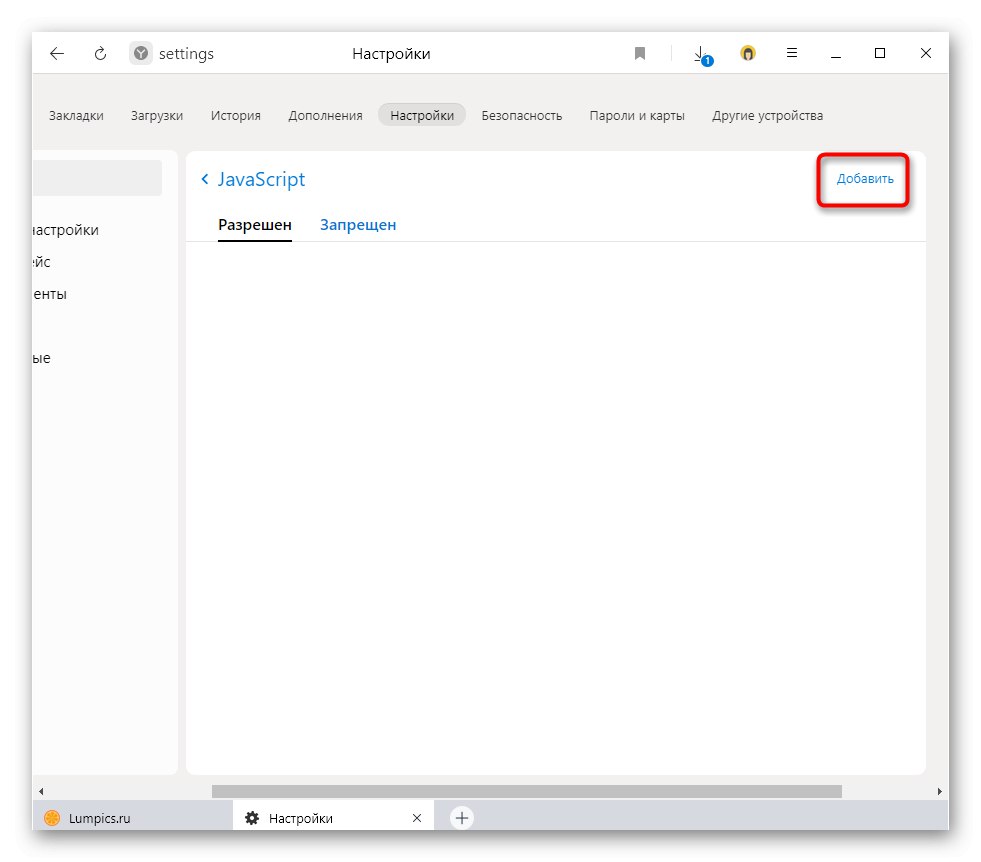Open the Безопасность section
The height and width of the screenshot is (862, 981).
tap(522, 116)
